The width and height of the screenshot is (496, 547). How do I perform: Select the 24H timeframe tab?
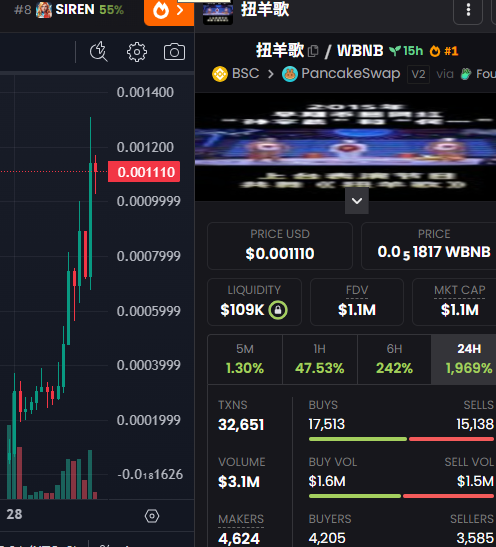pos(464,359)
